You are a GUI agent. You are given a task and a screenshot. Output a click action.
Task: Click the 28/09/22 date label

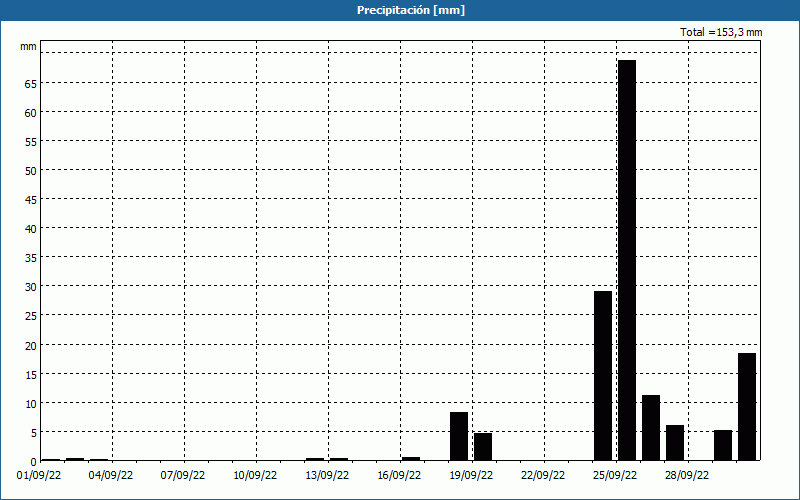point(687,476)
